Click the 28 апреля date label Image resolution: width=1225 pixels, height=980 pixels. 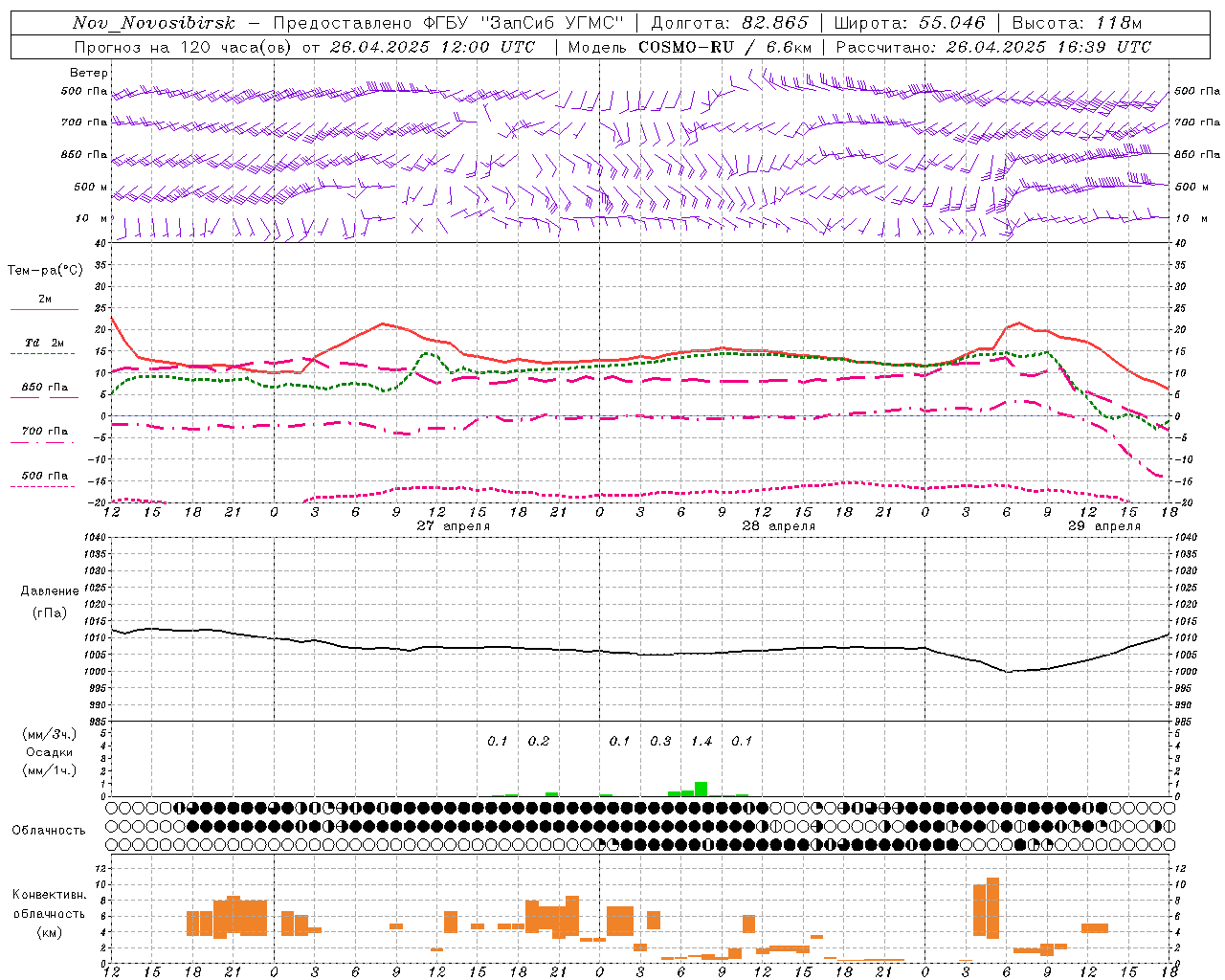pyautogui.click(x=779, y=526)
